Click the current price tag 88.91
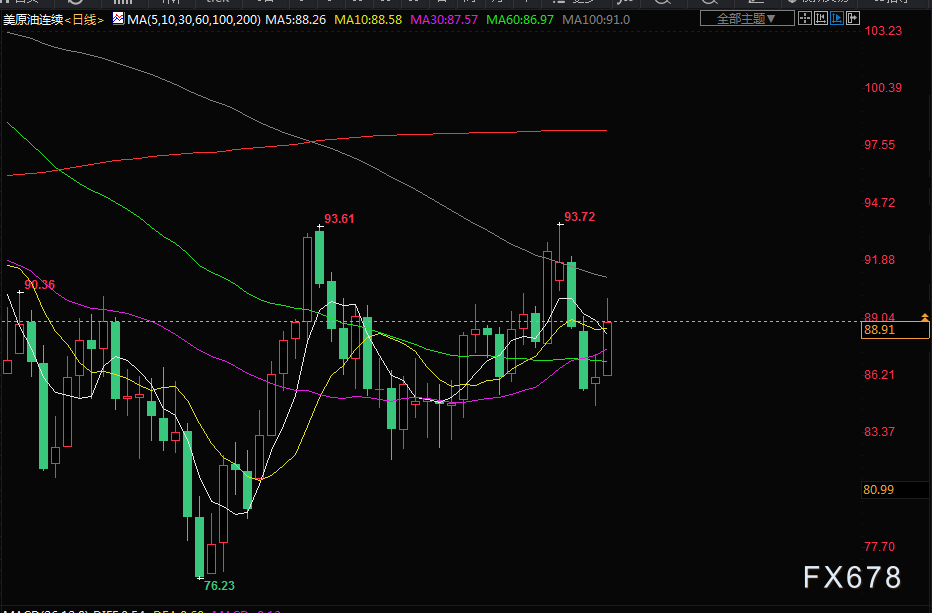Image resolution: width=932 pixels, height=613 pixels. [x=879, y=330]
